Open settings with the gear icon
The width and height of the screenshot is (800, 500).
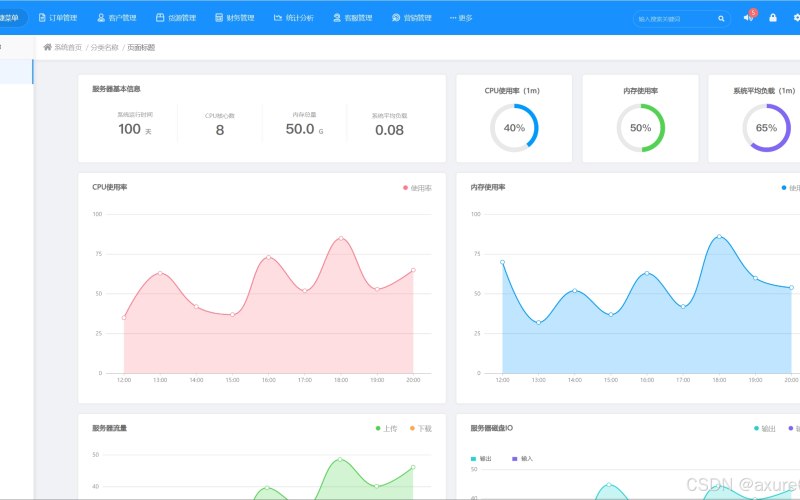tap(796, 18)
